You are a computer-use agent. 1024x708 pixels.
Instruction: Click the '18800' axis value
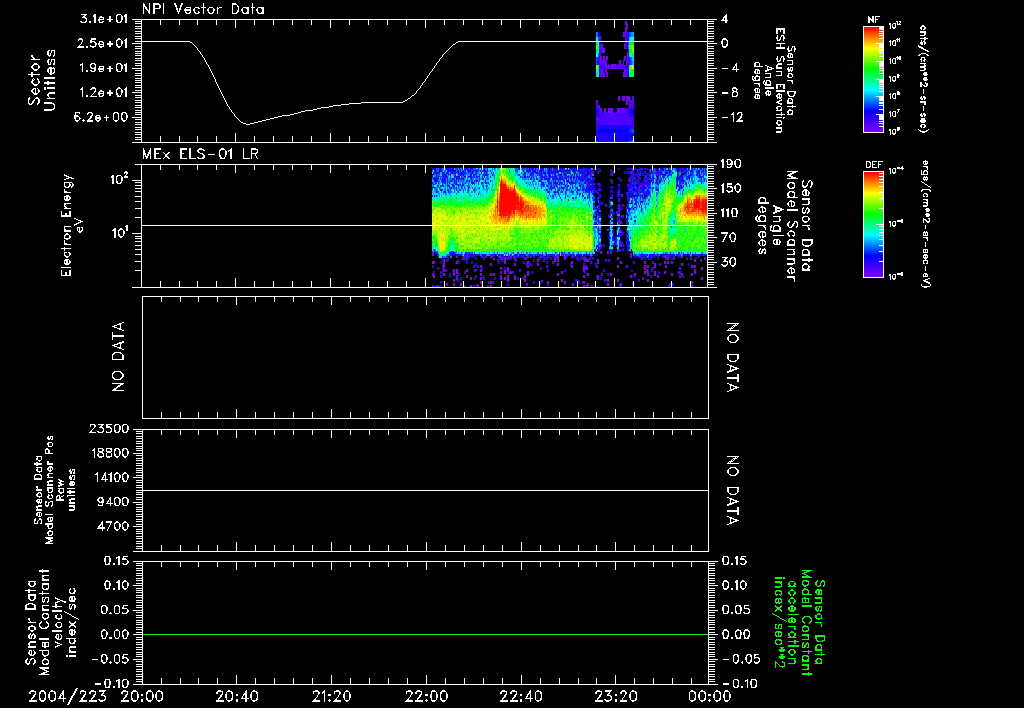point(108,453)
